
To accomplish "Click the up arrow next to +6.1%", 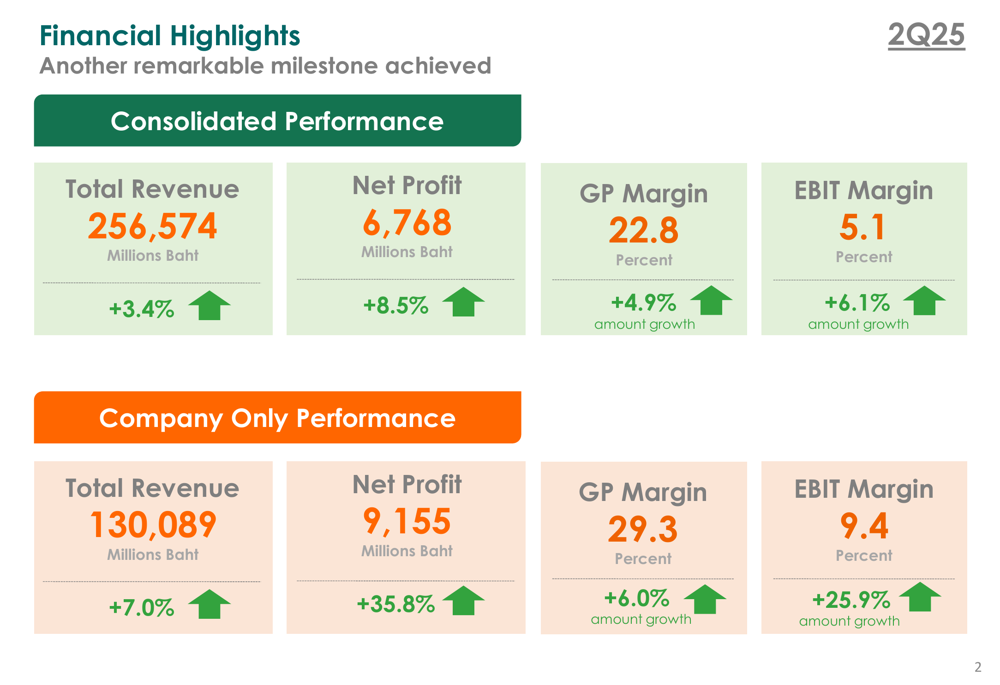I will tap(924, 300).
